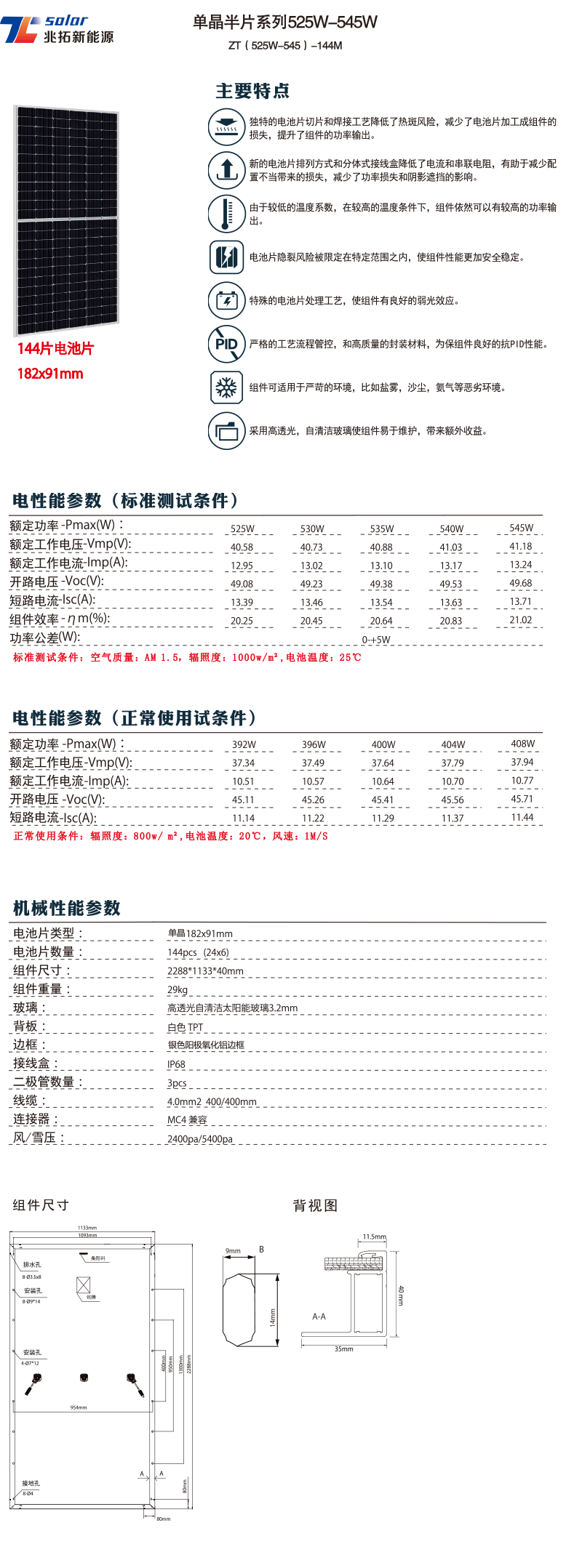The width and height of the screenshot is (582, 1568).
Task: Click the red 182x91mm label
Action: click(x=50, y=374)
